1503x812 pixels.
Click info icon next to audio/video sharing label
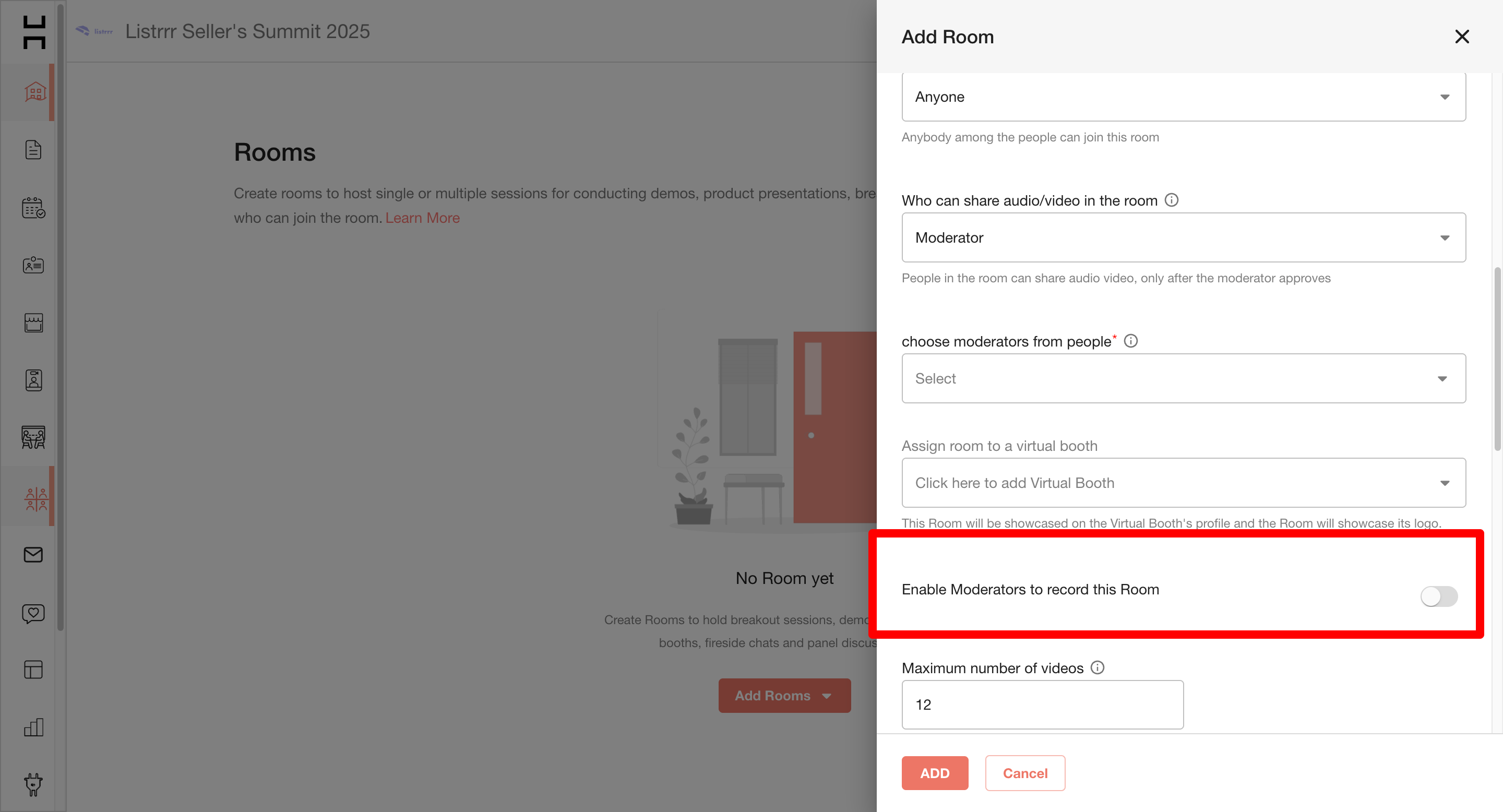1171,200
